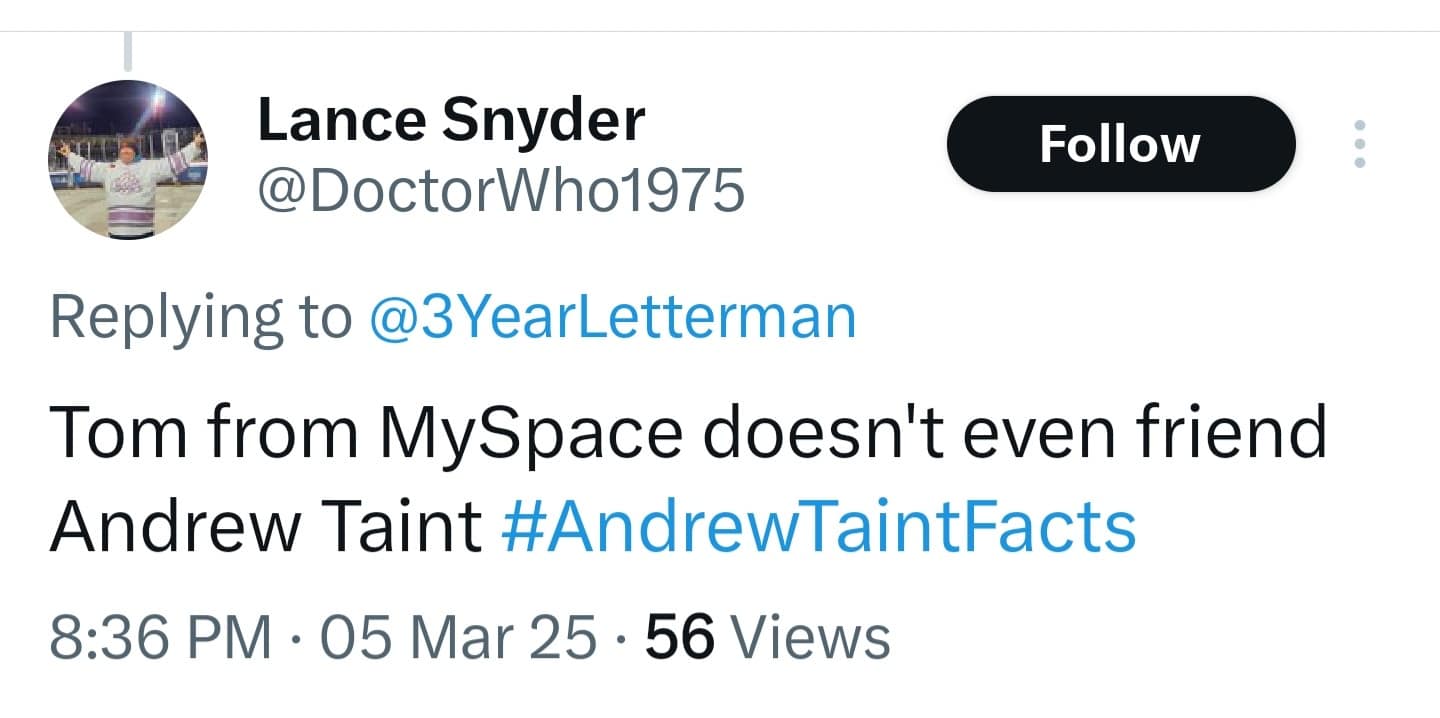The width and height of the screenshot is (1440, 718).
Task: Click the "Replying to" label
Action: [x=200, y=316]
